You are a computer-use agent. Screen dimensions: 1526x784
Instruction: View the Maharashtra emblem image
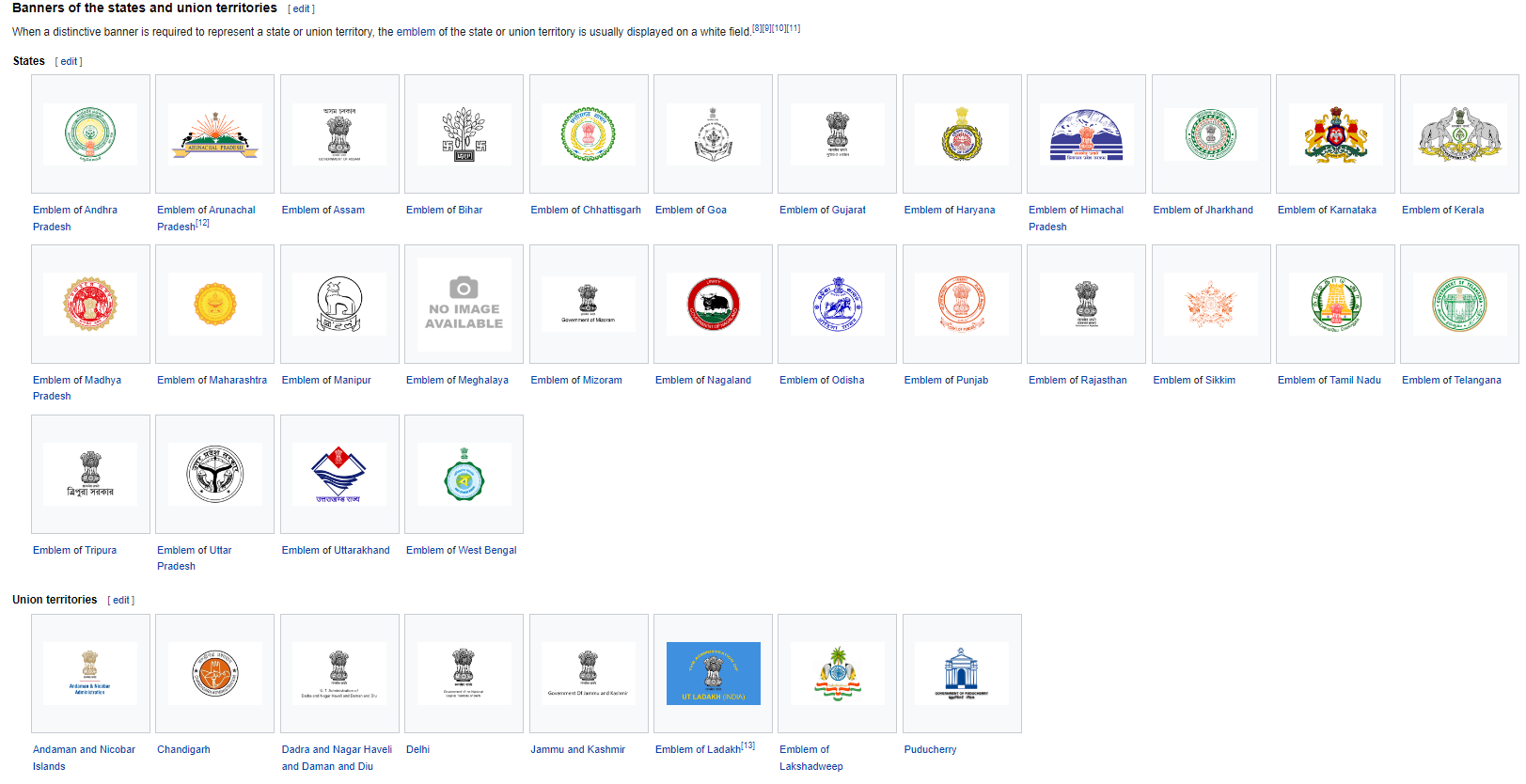click(x=214, y=305)
